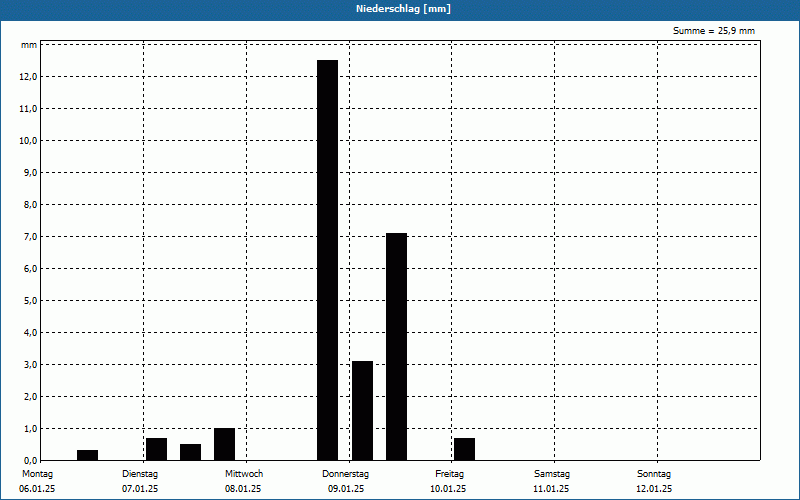Select the 'Summe = 25,9 mm' total label
The height and width of the screenshot is (500, 800).
713,31
